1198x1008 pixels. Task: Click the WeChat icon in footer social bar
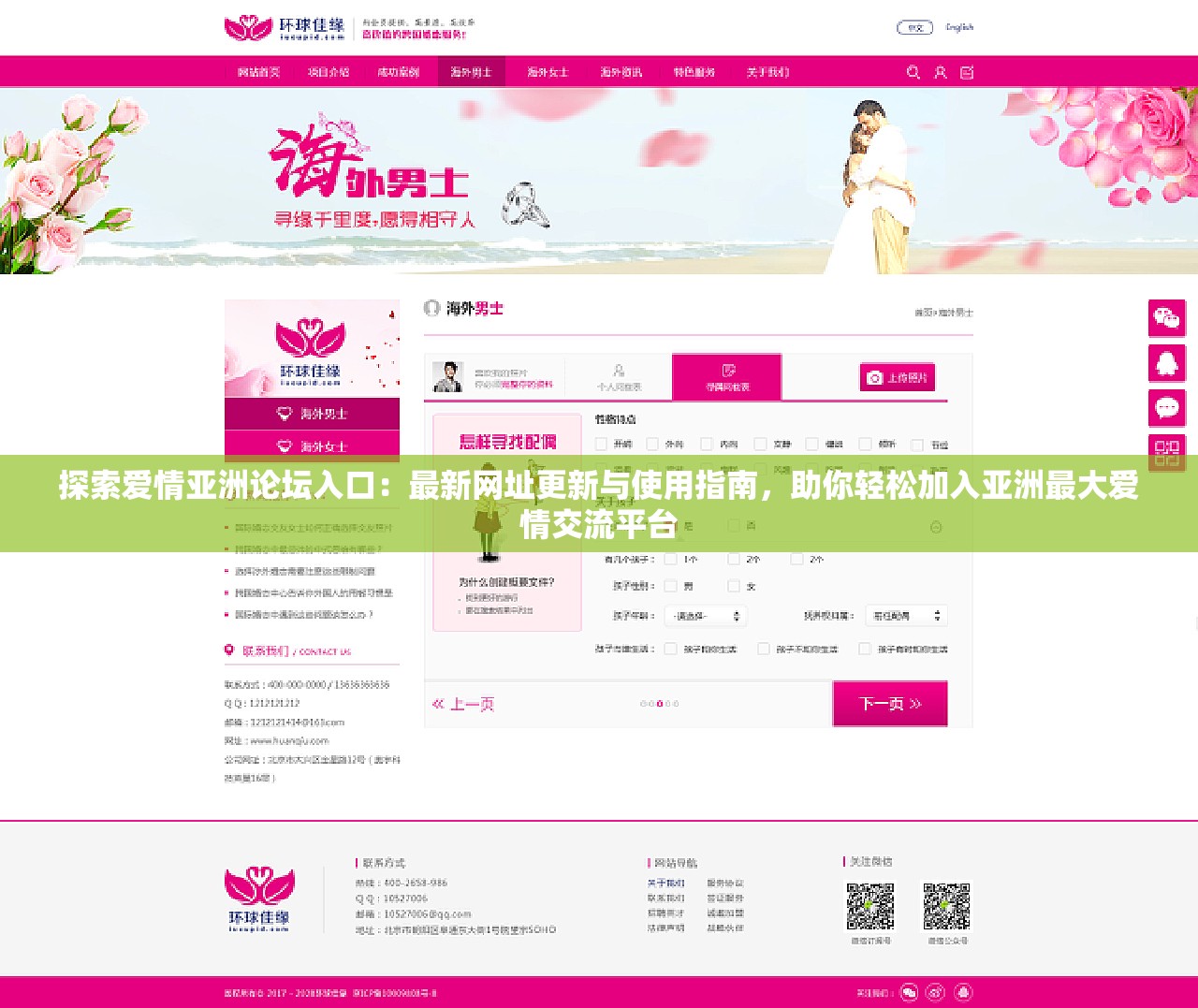(908, 990)
